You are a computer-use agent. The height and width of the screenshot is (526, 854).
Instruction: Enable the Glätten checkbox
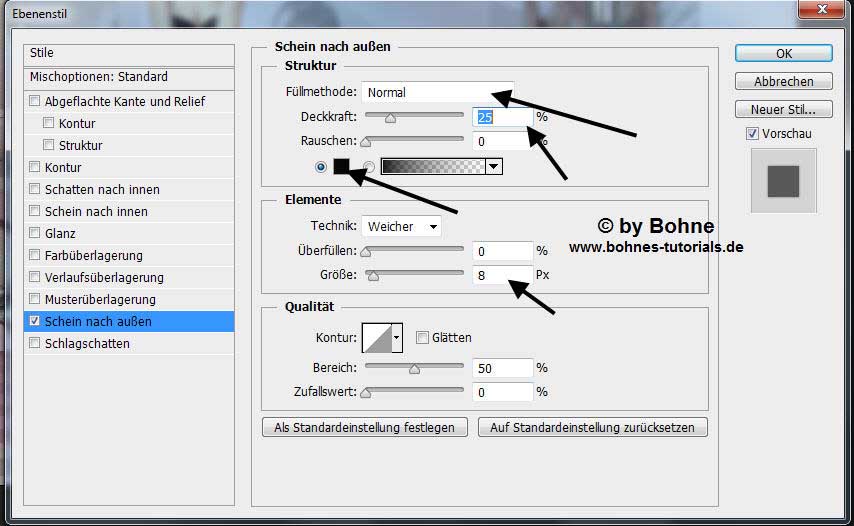pyautogui.click(x=422, y=338)
